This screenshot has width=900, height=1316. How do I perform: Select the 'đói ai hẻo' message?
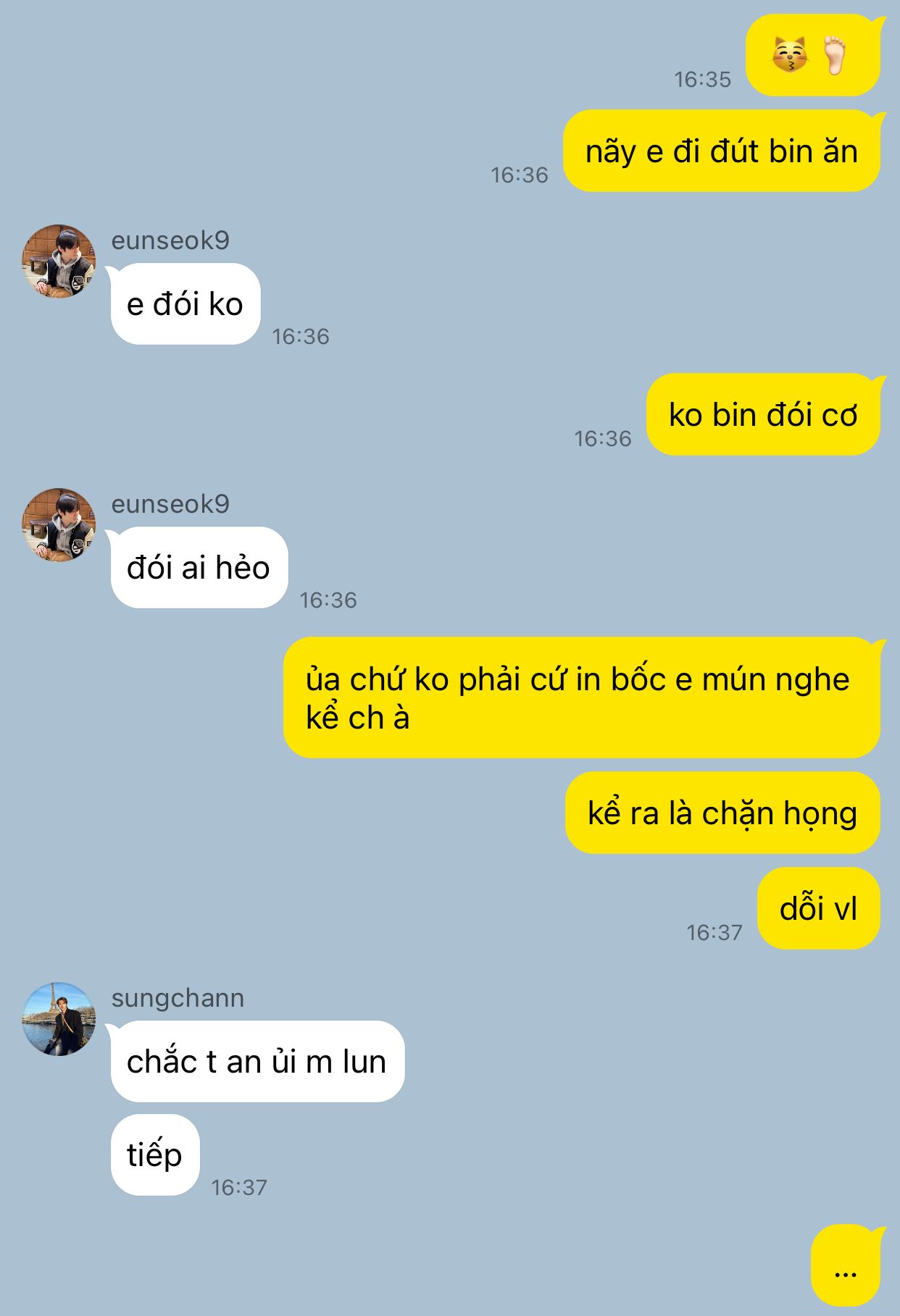199,568
